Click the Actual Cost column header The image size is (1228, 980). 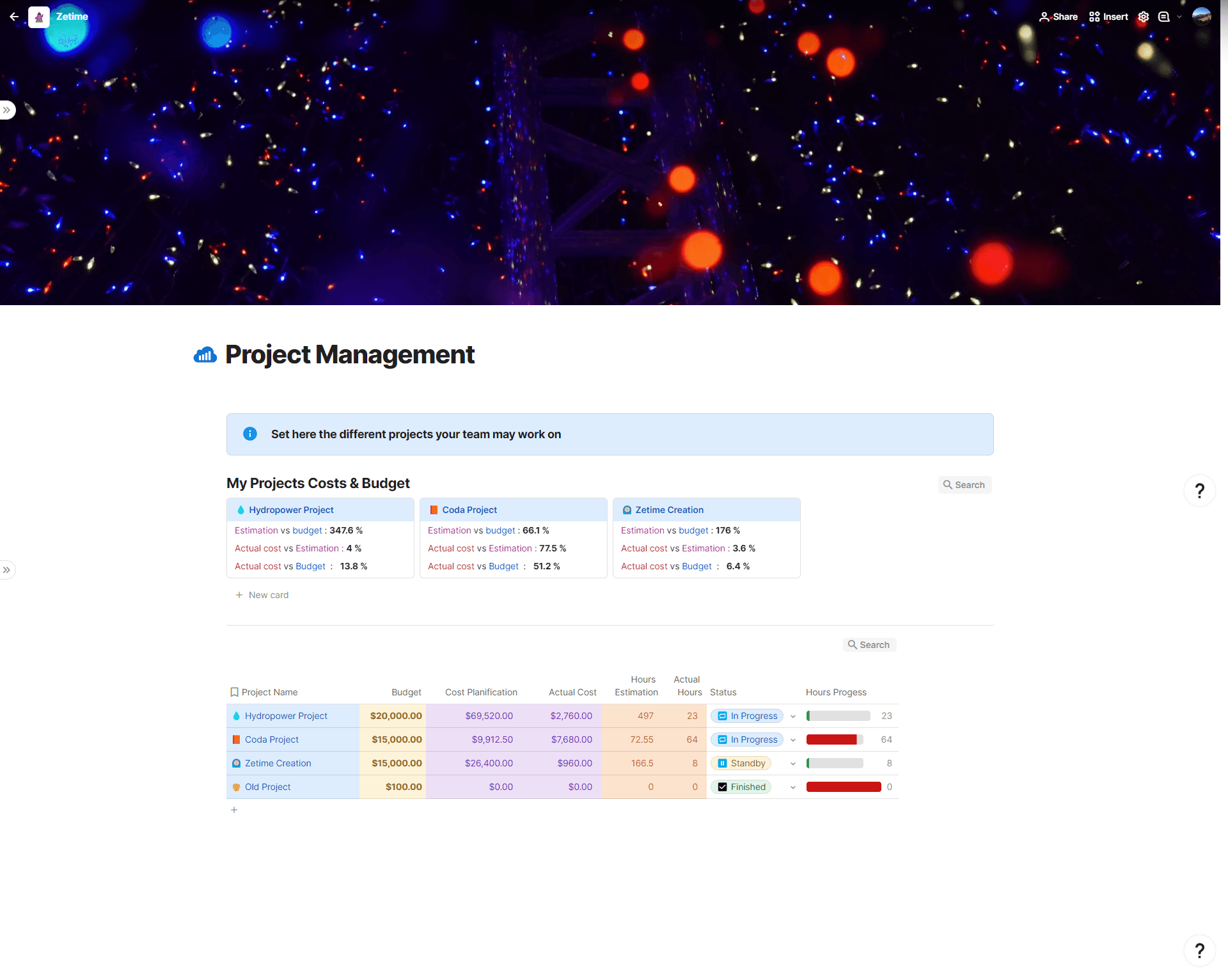tap(572, 692)
